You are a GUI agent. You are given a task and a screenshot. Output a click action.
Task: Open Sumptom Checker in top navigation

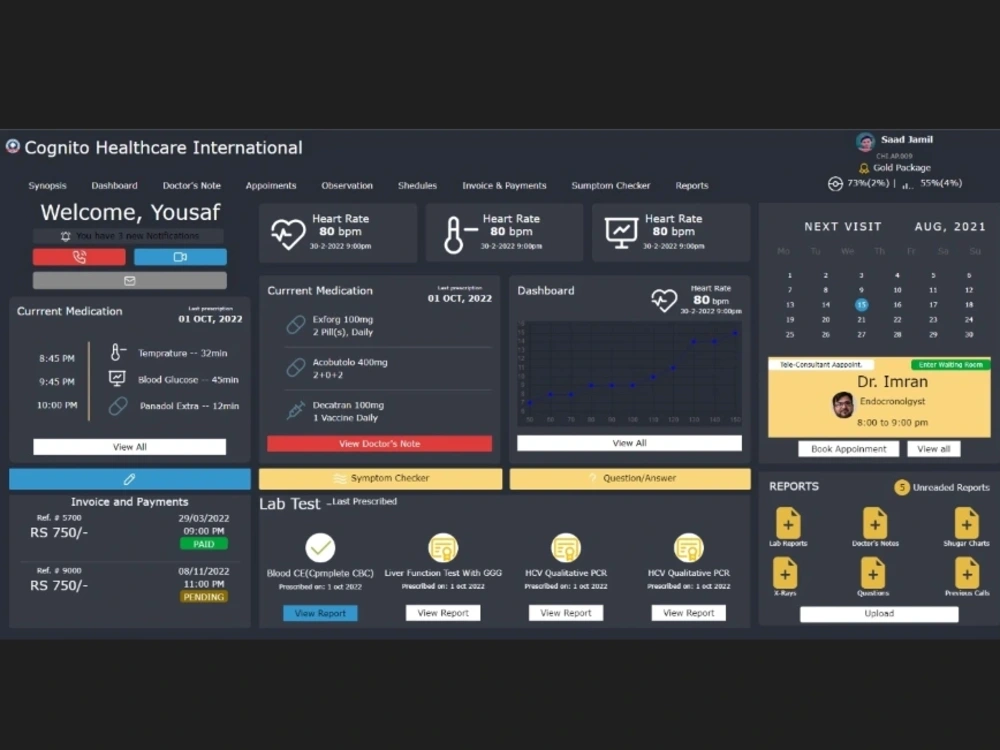(611, 186)
